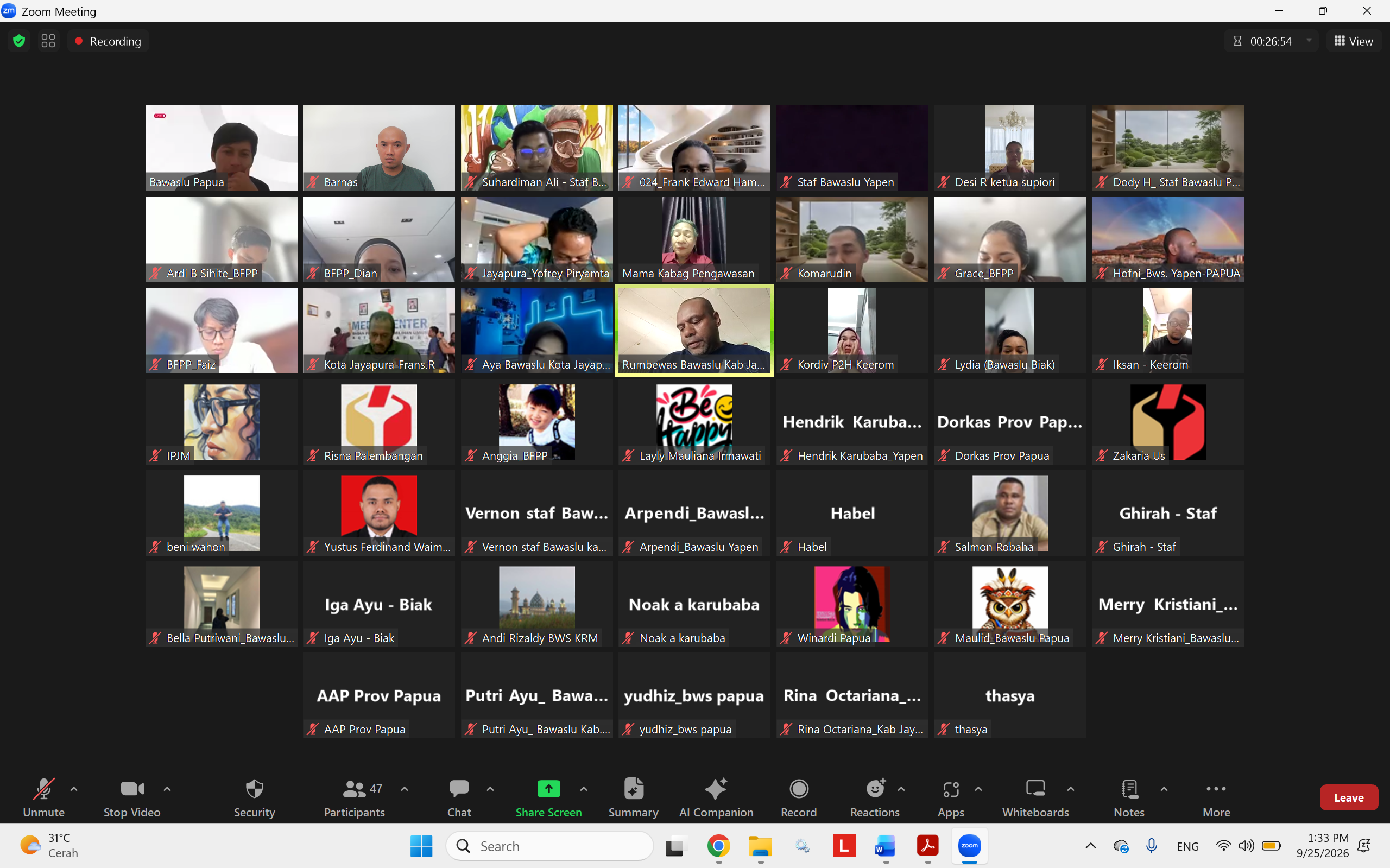Screen dimensions: 1390x868
Task: Expand the Share Screen options arrow
Action: 583,789
